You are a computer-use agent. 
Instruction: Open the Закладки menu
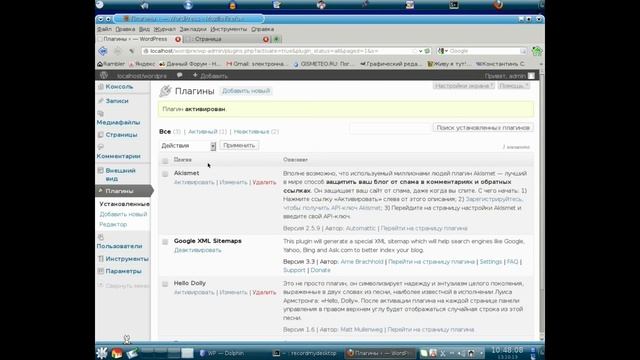pos(193,29)
